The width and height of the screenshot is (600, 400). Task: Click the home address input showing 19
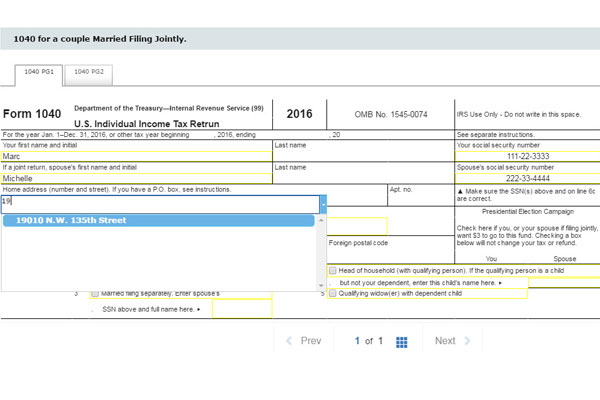pos(160,204)
